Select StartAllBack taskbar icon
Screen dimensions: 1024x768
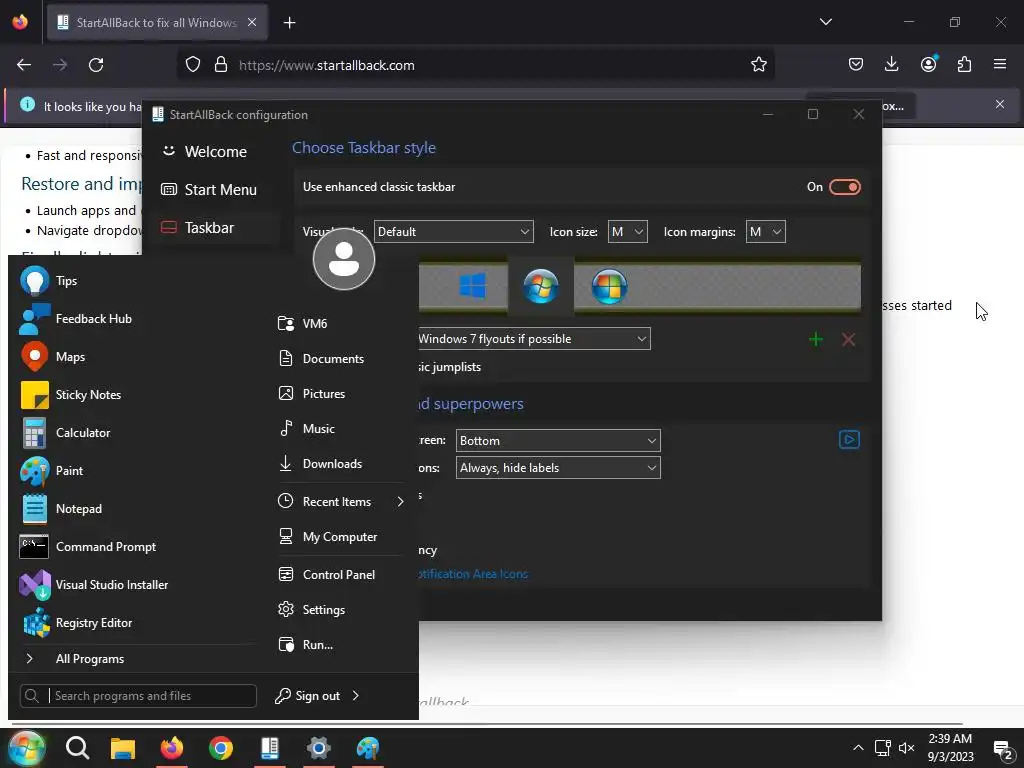click(x=270, y=748)
